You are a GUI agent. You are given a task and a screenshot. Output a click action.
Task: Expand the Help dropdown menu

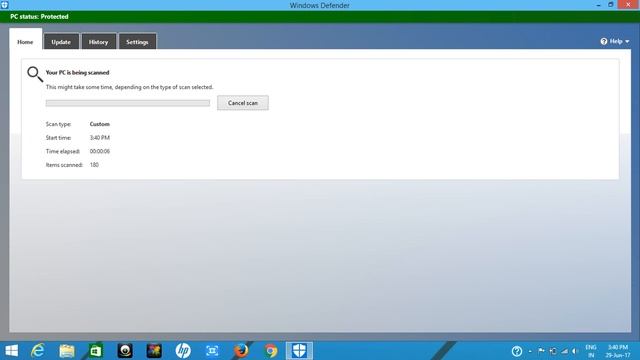[615, 41]
